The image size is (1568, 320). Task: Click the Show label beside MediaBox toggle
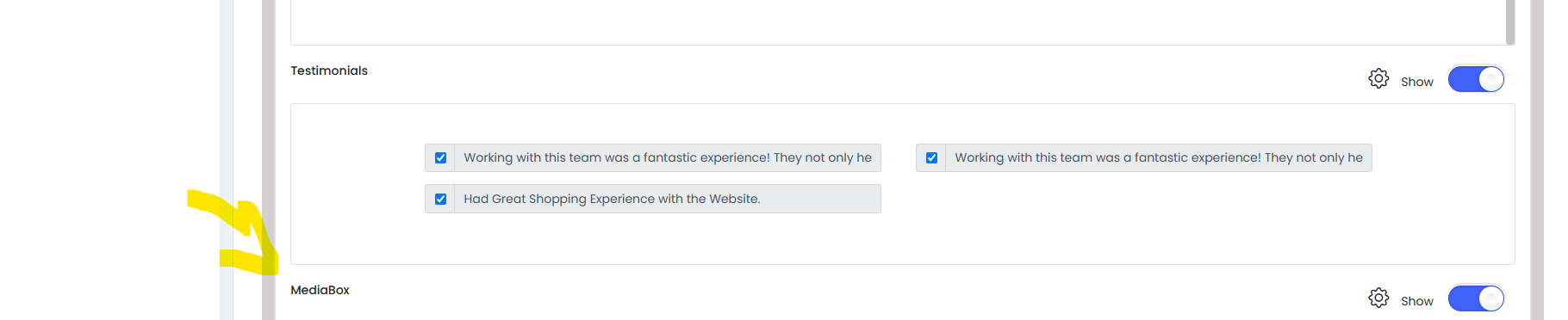1417,301
